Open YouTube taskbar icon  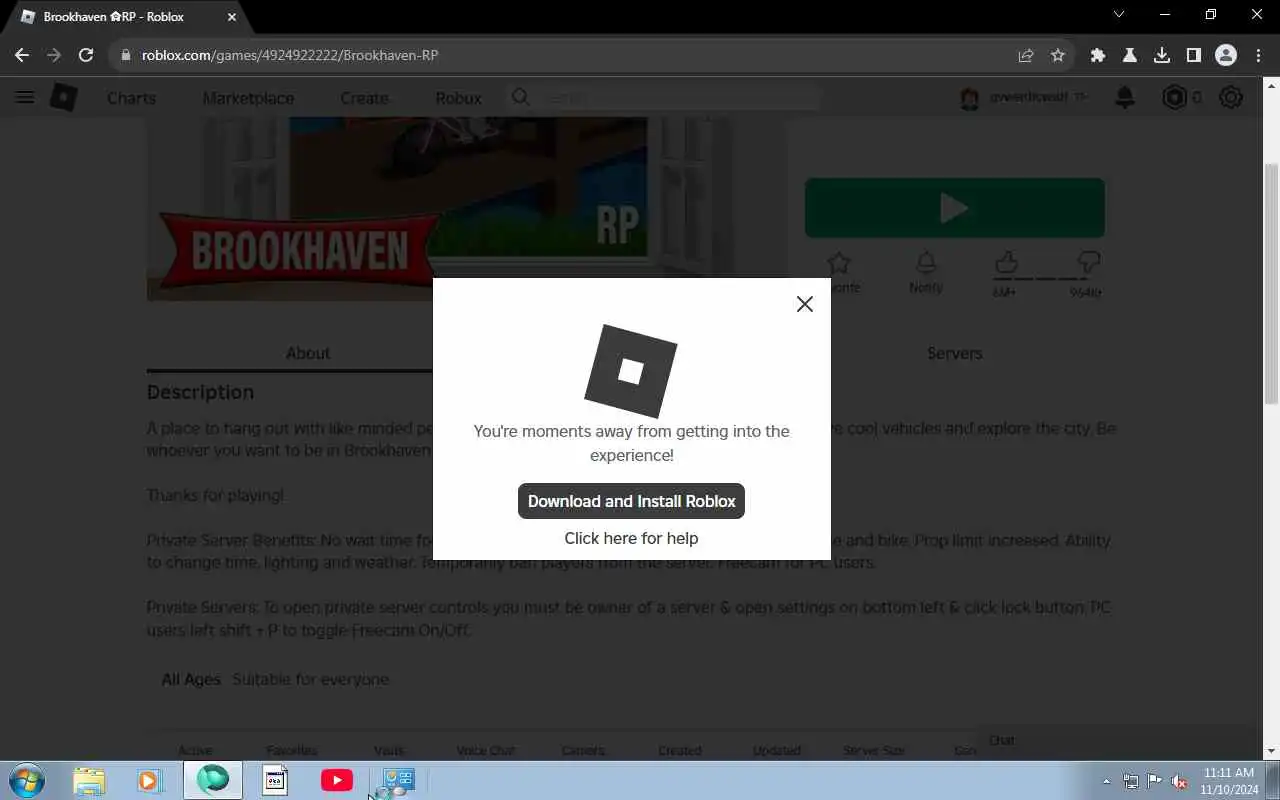(336, 780)
